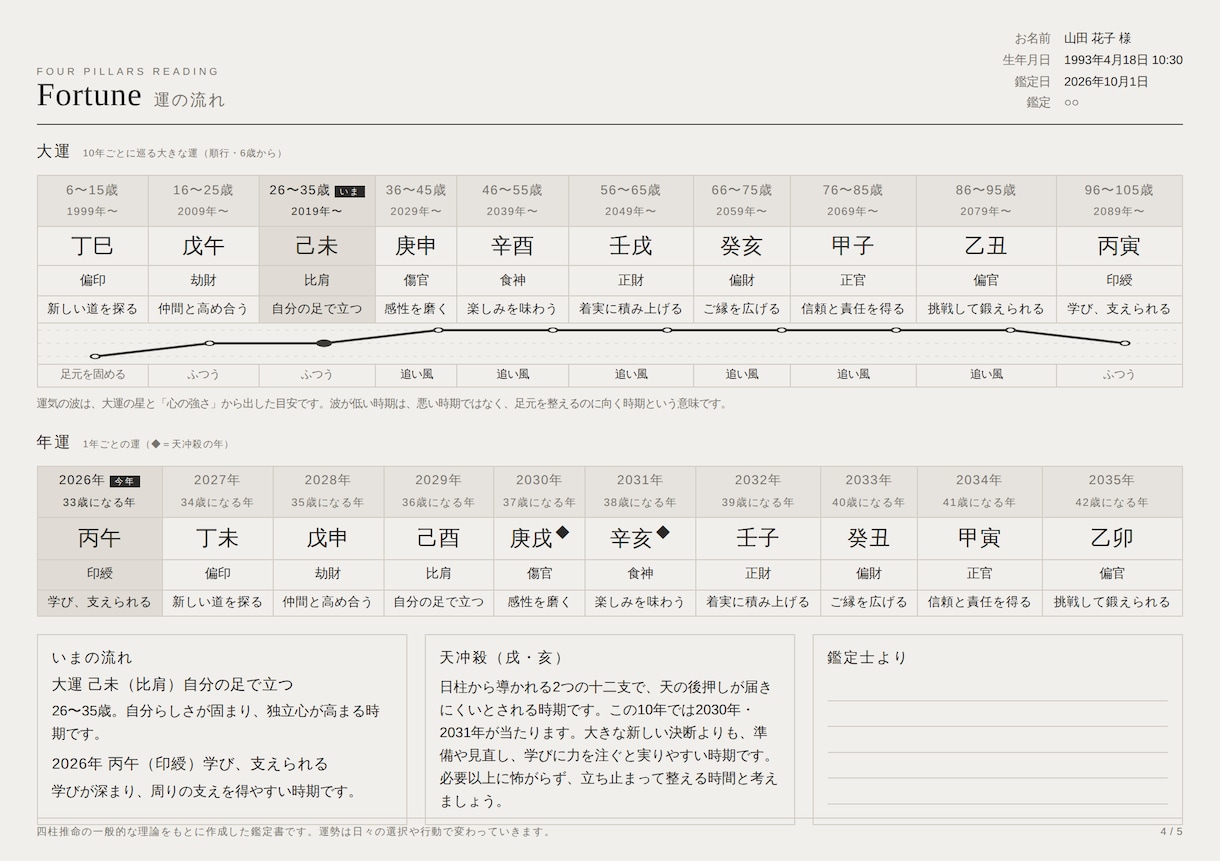
Task: Click the 壬戌 pillar cell
Action: pos(631,246)
